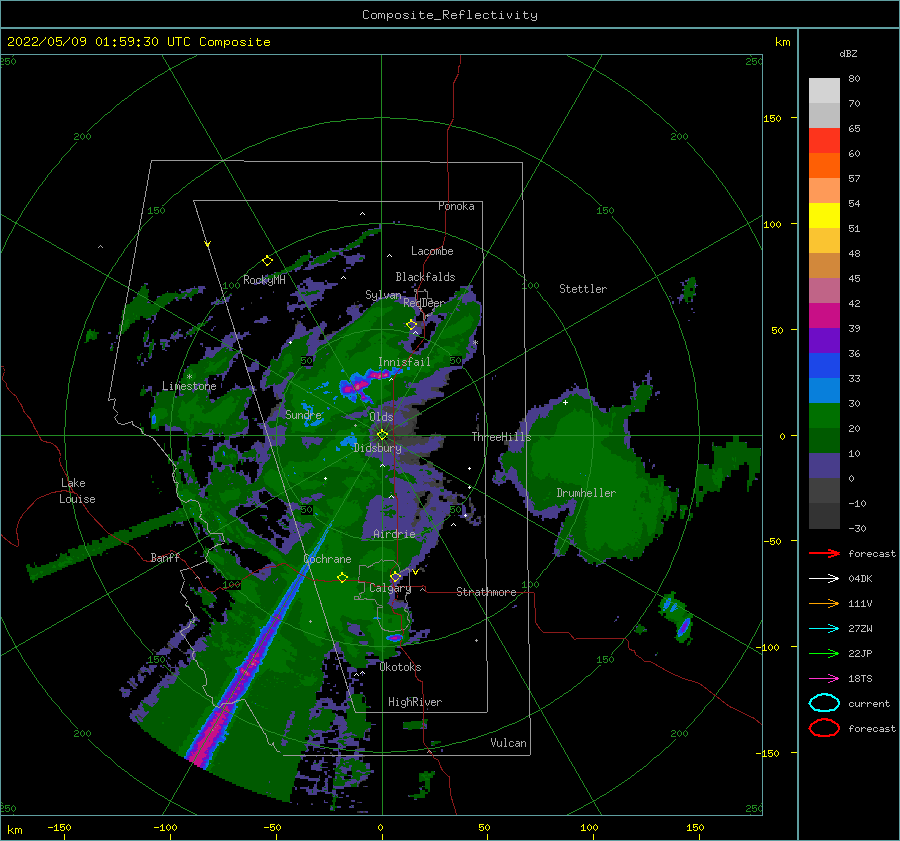
Task: Select the 51 dBZ yellow color swatch
Action: click(x=824, y=215)
